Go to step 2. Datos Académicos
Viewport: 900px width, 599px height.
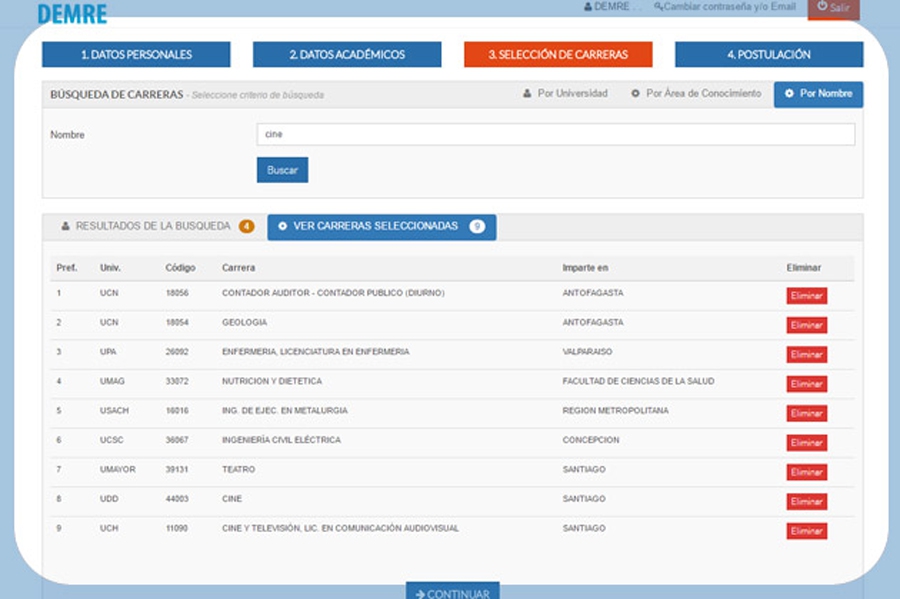point(347,54)
